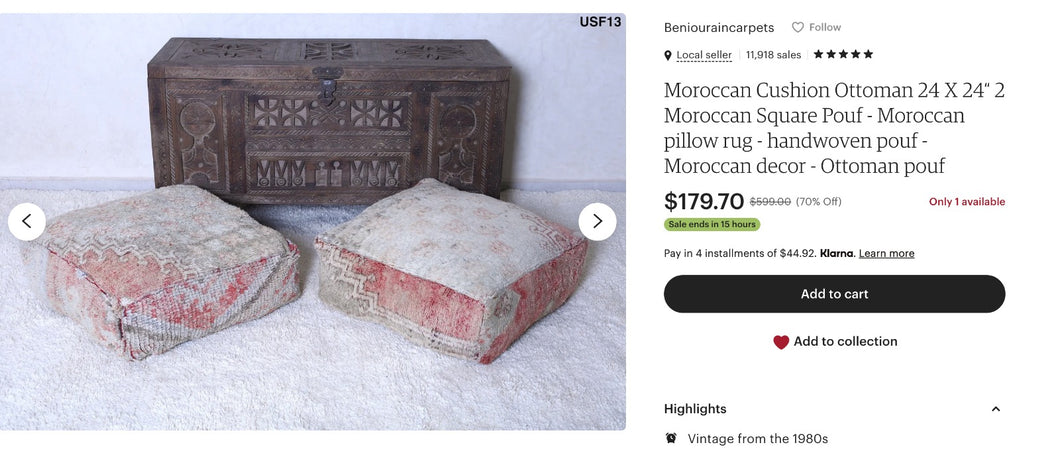This screenshot has width=1060, height=453.
Task: Click the crossed-out $599.00 price
Action: [x=770, y=202]
